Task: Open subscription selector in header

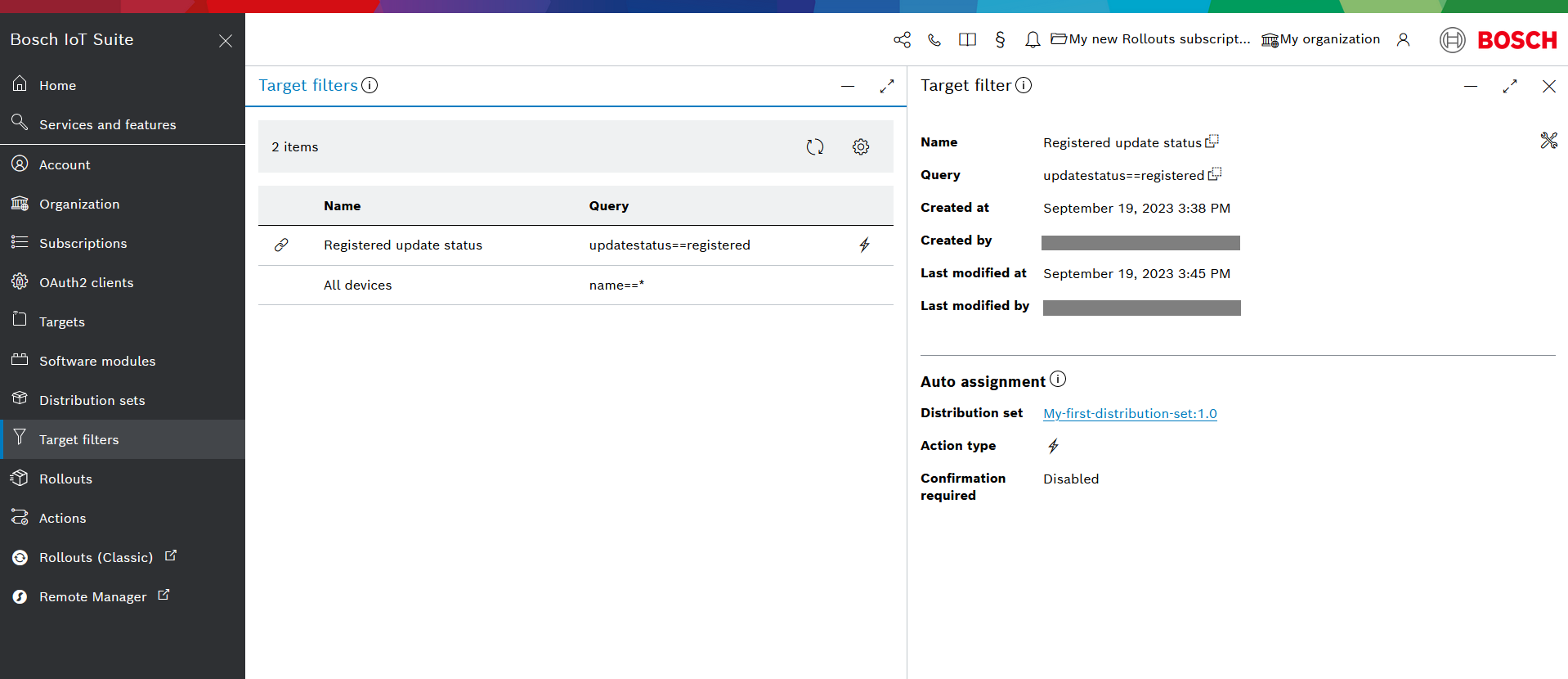Action: 1150,39
